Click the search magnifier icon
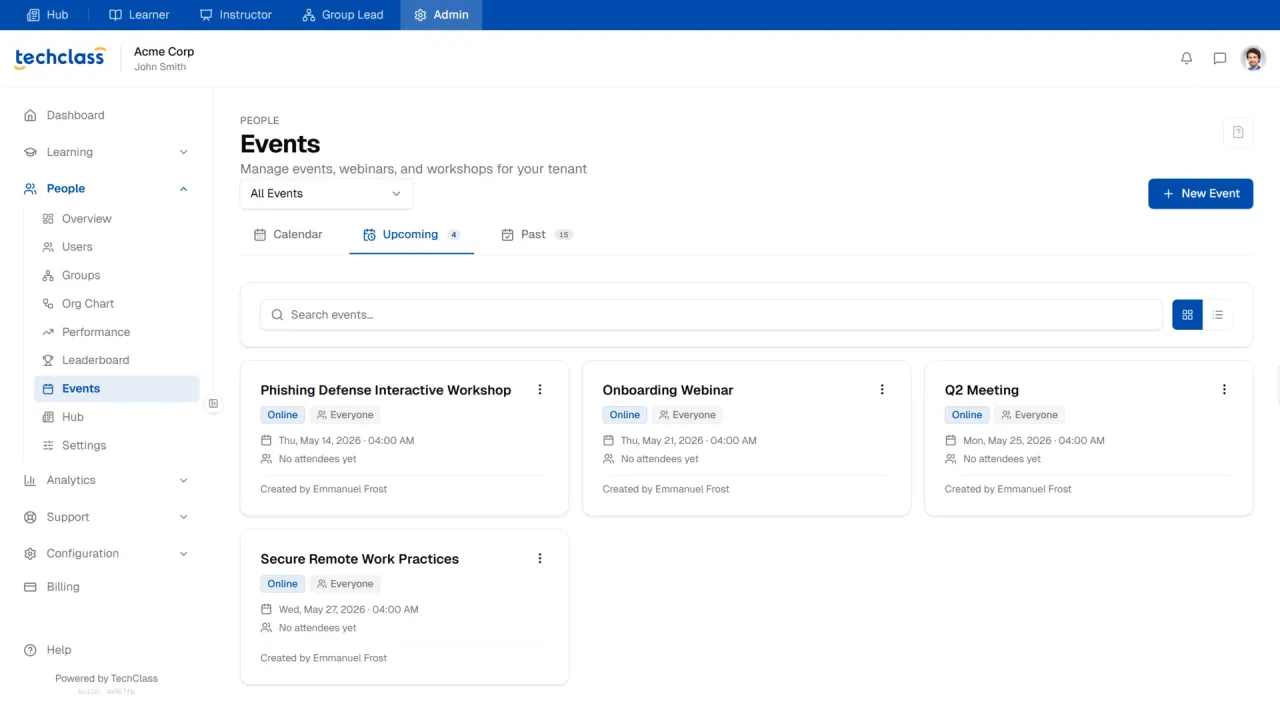The width and height of the screenshot is (1280, 720). [277, 315]
